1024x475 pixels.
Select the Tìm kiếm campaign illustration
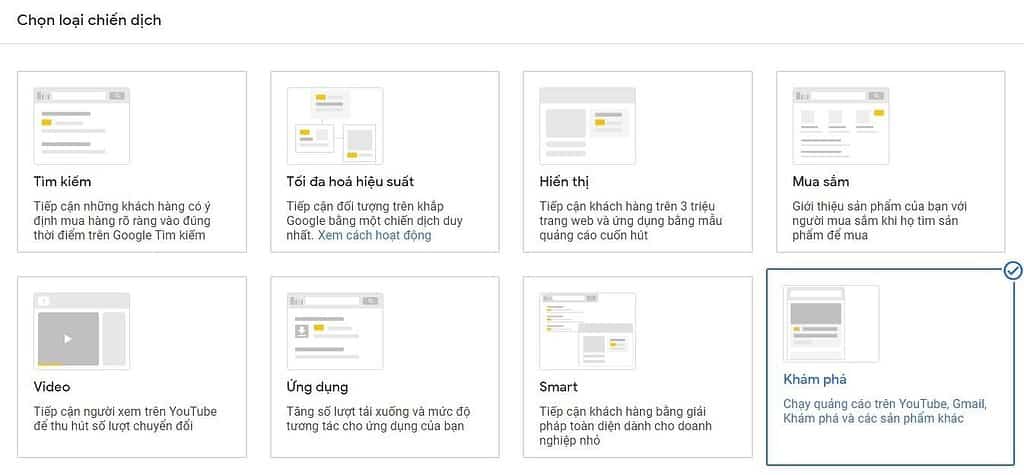click(82, 125)
